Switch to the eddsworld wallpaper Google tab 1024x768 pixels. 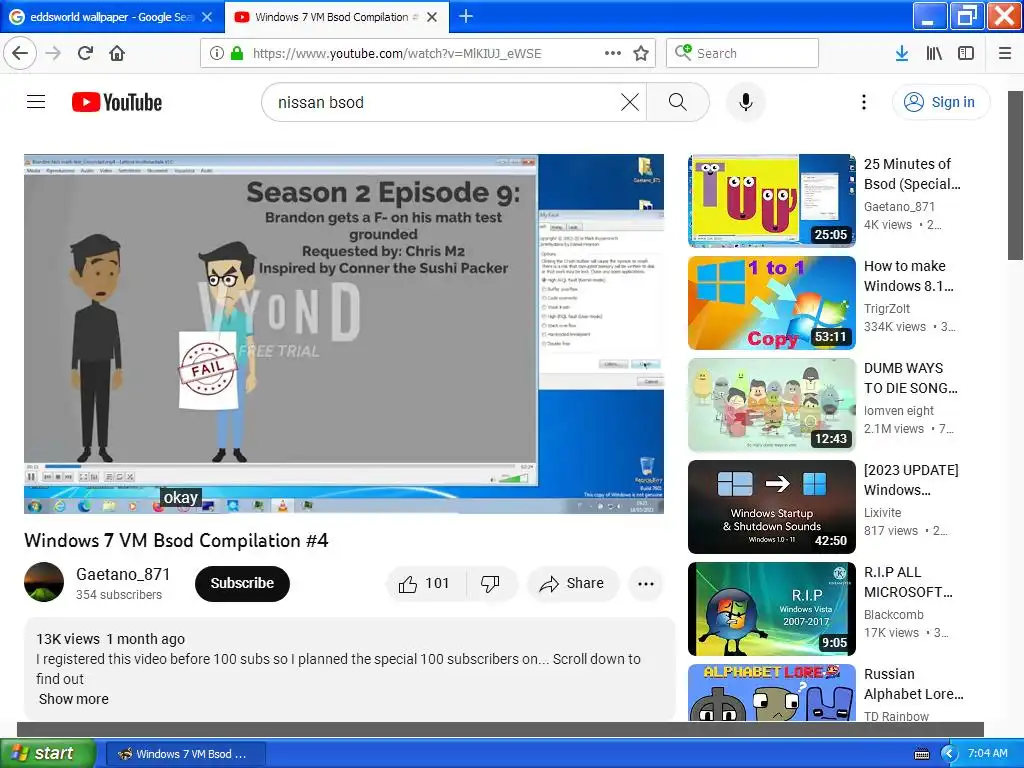click(x=111, y=17)
